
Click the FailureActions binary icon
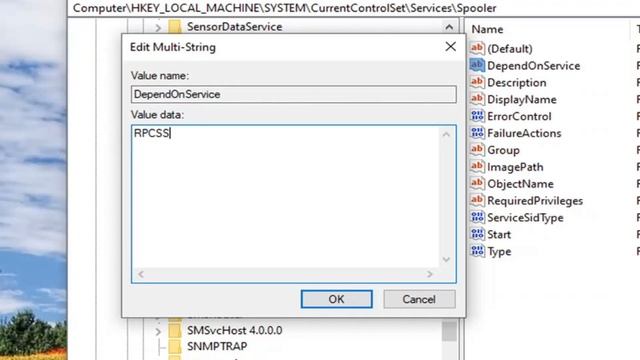click(x=477, y=133)
